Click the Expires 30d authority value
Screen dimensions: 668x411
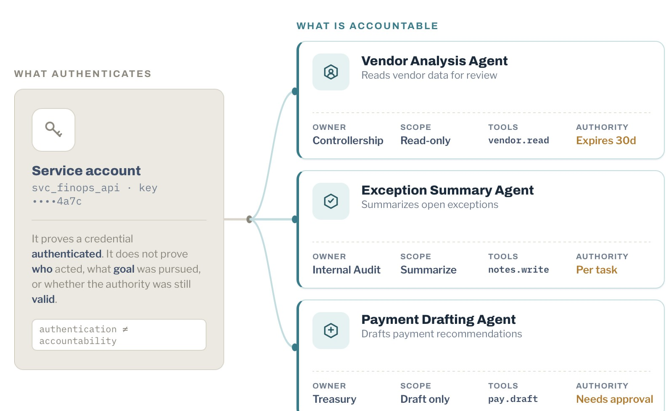pyautogui.click(x=606, y=141)
